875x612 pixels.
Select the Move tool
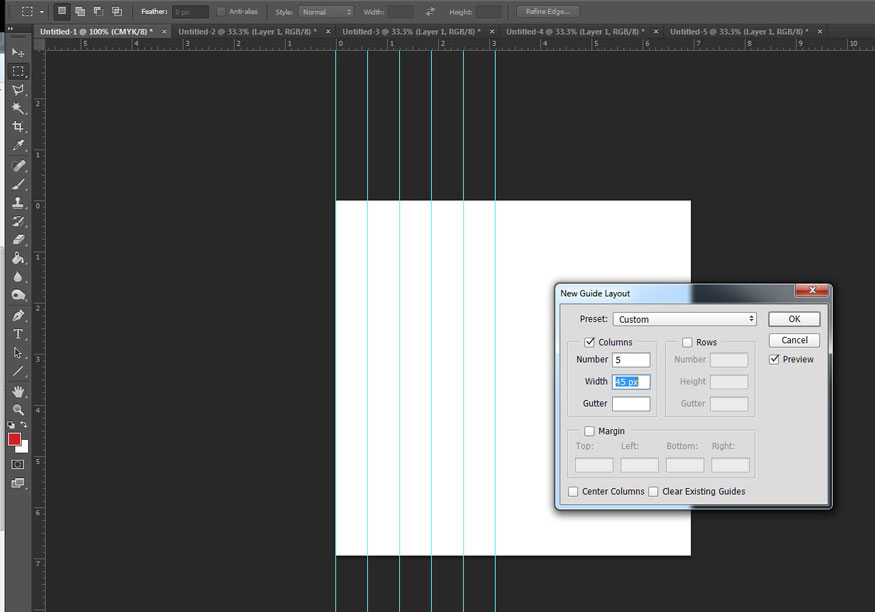pos(17,52)
